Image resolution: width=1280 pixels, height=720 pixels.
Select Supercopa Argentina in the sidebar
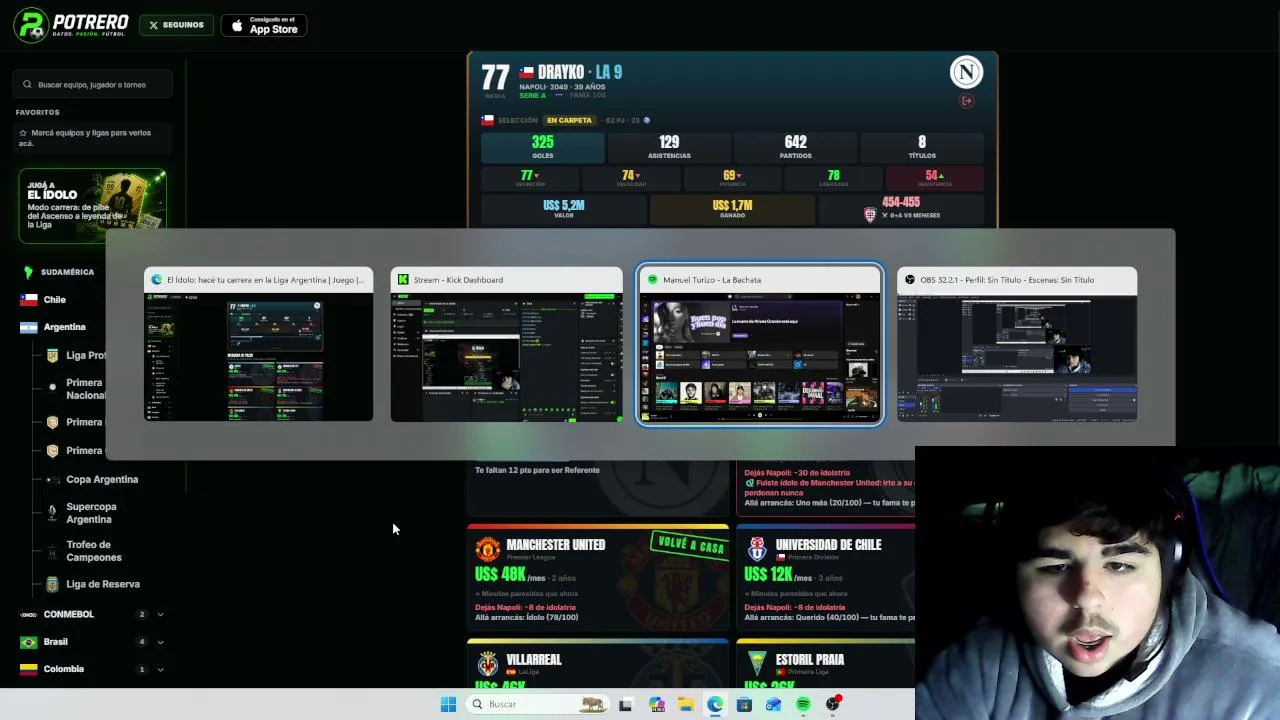coord(91,513)
